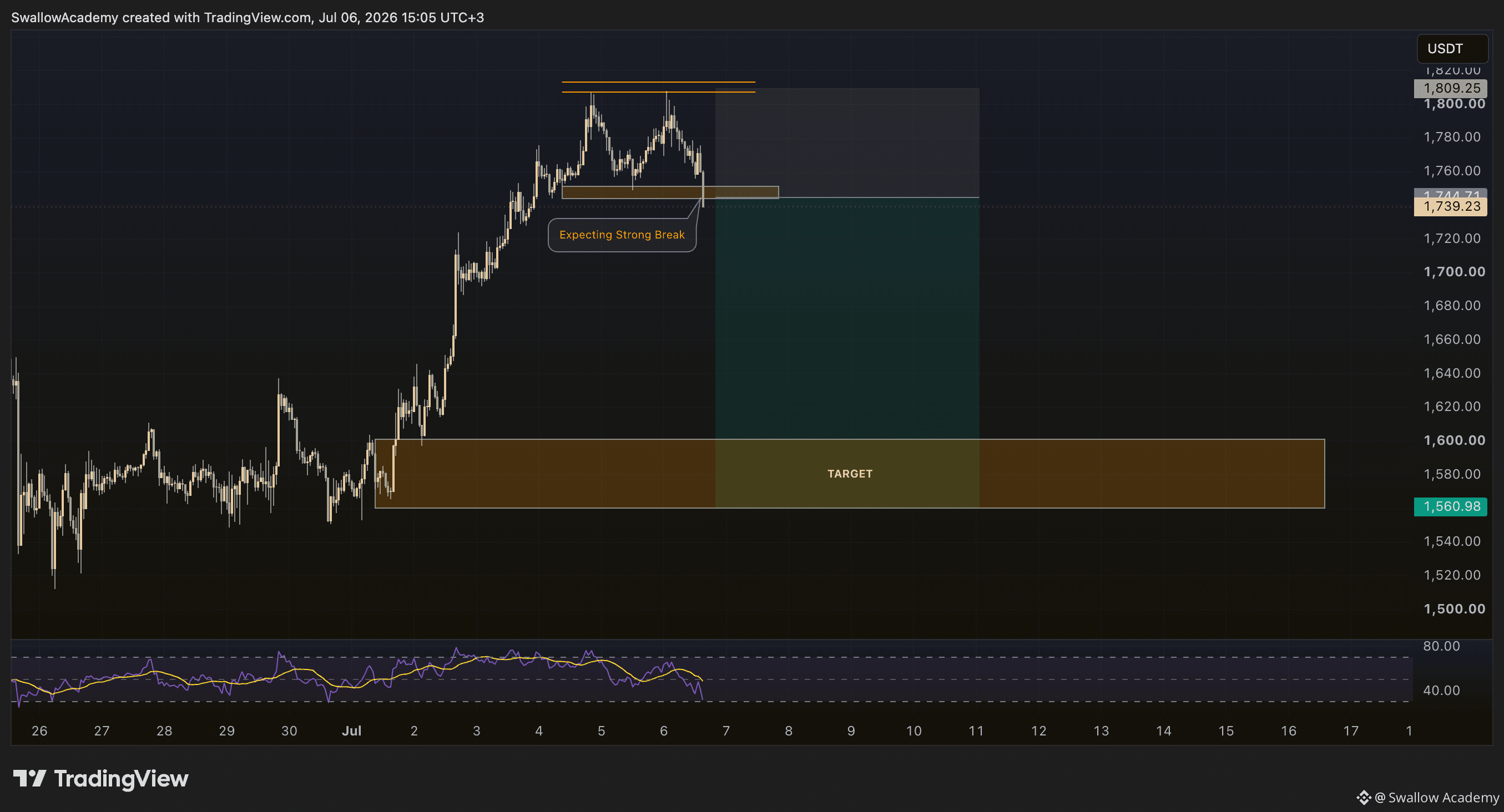Click the Jul month label on time axis
1504x812 pixels.
[351, 731]
